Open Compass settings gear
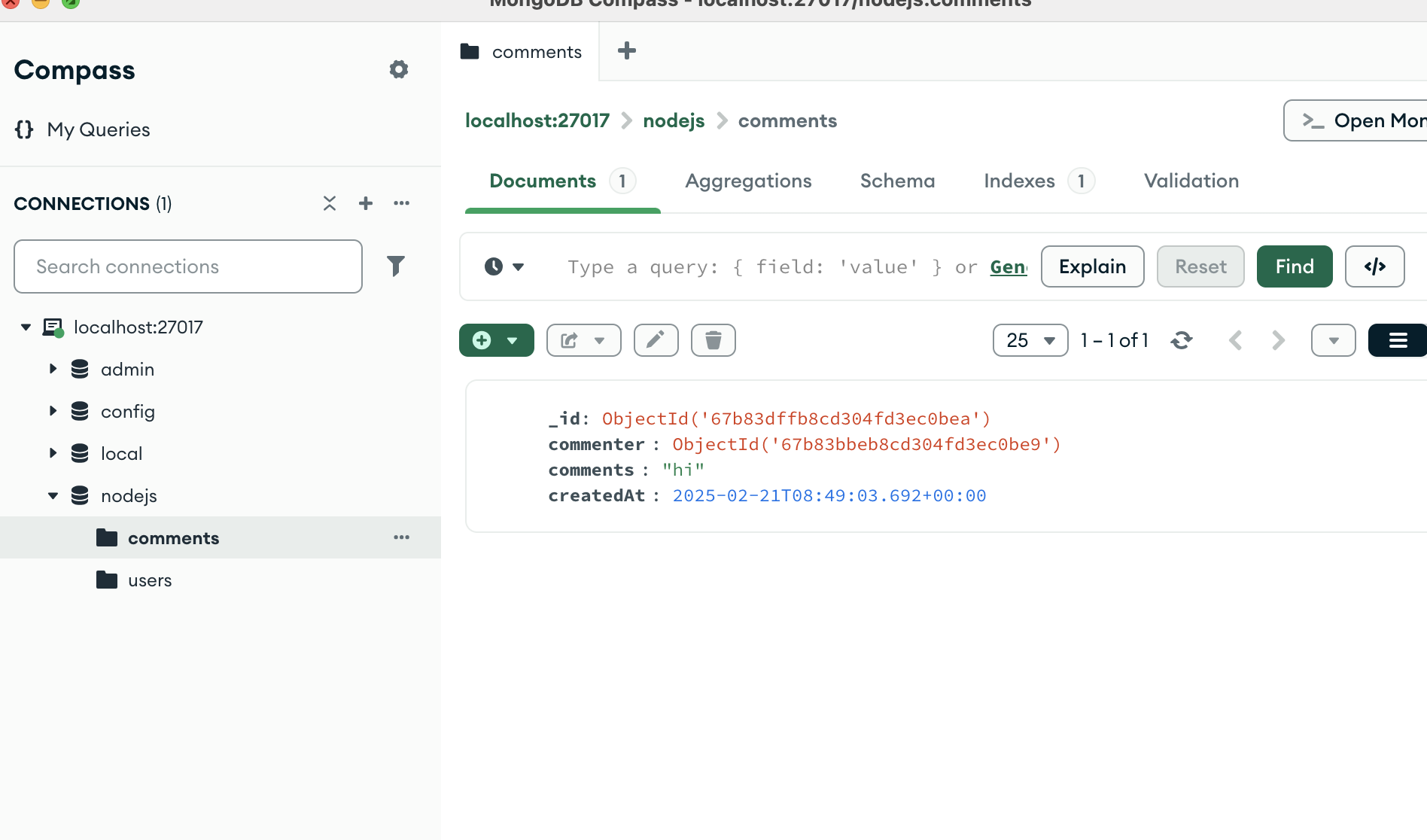 tap(399, 69)
